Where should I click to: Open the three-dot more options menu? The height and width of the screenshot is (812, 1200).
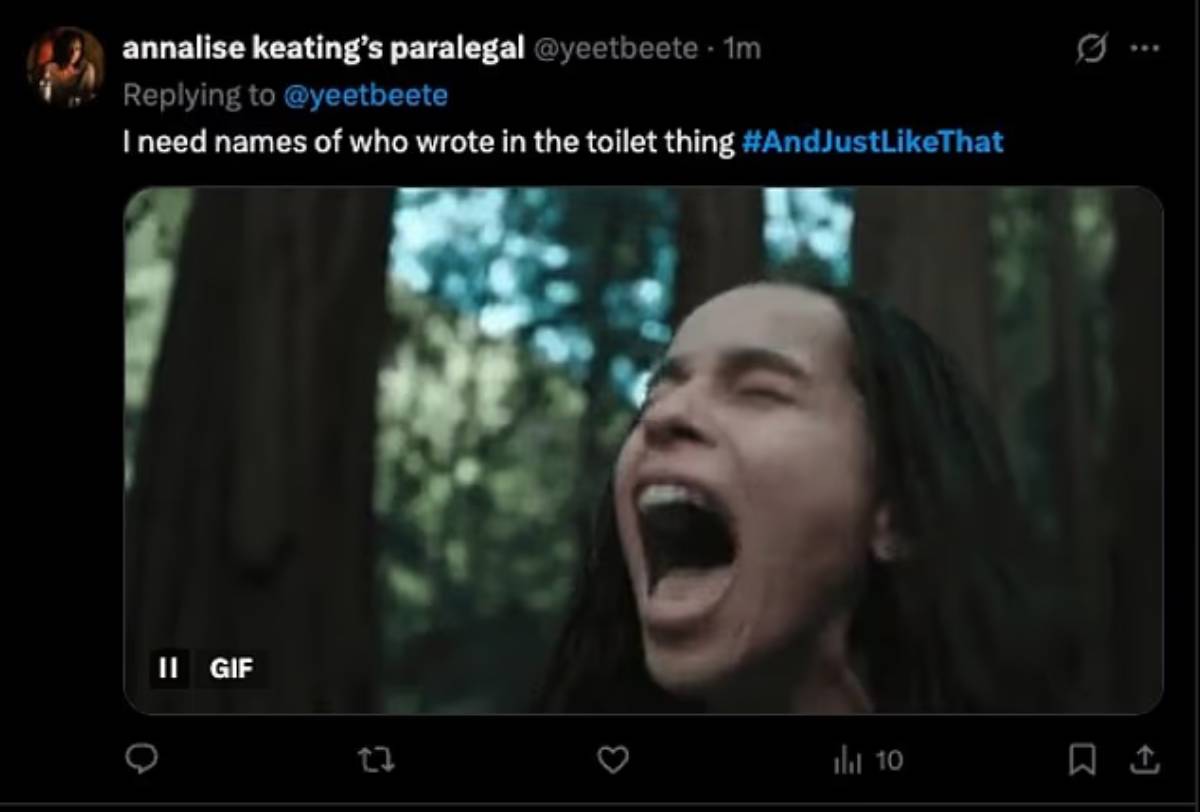[1143, 50]
